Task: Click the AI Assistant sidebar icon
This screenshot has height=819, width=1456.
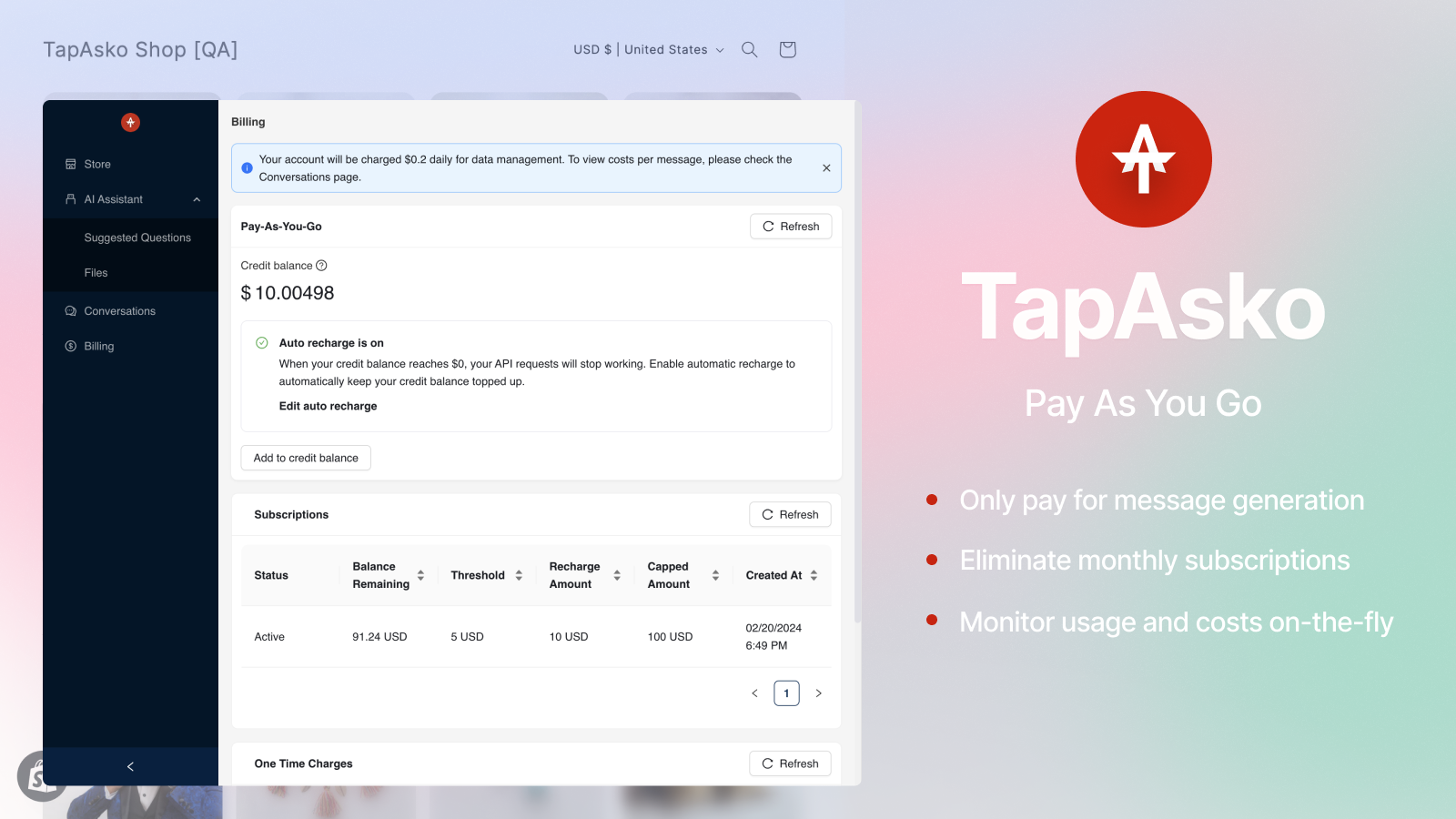Action: pyautogui.click(x=70, y=199)
